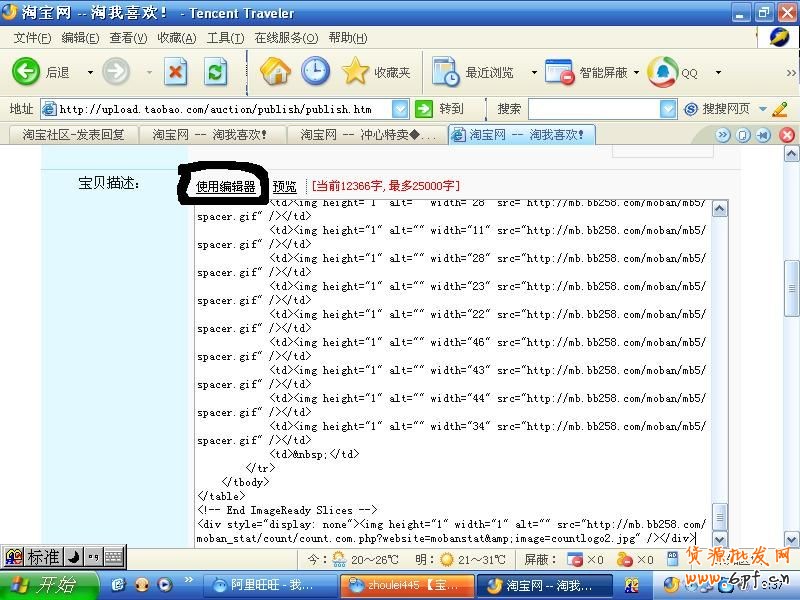
Task: Click the weather today cloud icon in status bar
Action: point(339,560)
